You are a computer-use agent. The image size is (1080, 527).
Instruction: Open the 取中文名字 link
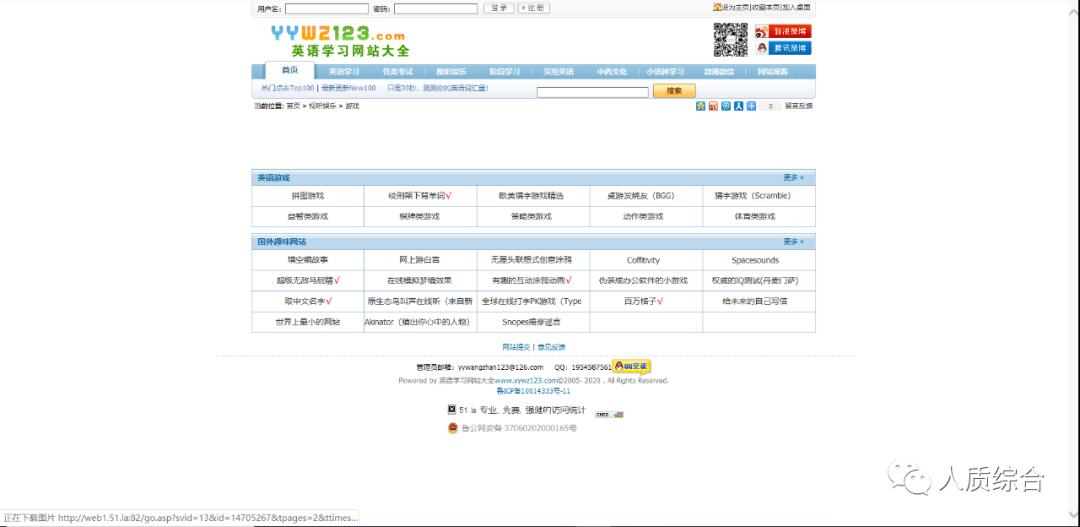pos(304,301)
